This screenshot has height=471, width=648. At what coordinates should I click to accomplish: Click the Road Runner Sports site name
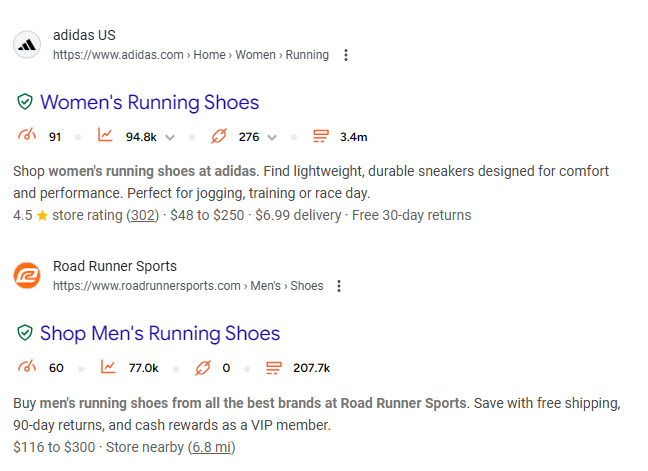pyautogui.click(x=115, y=266)
